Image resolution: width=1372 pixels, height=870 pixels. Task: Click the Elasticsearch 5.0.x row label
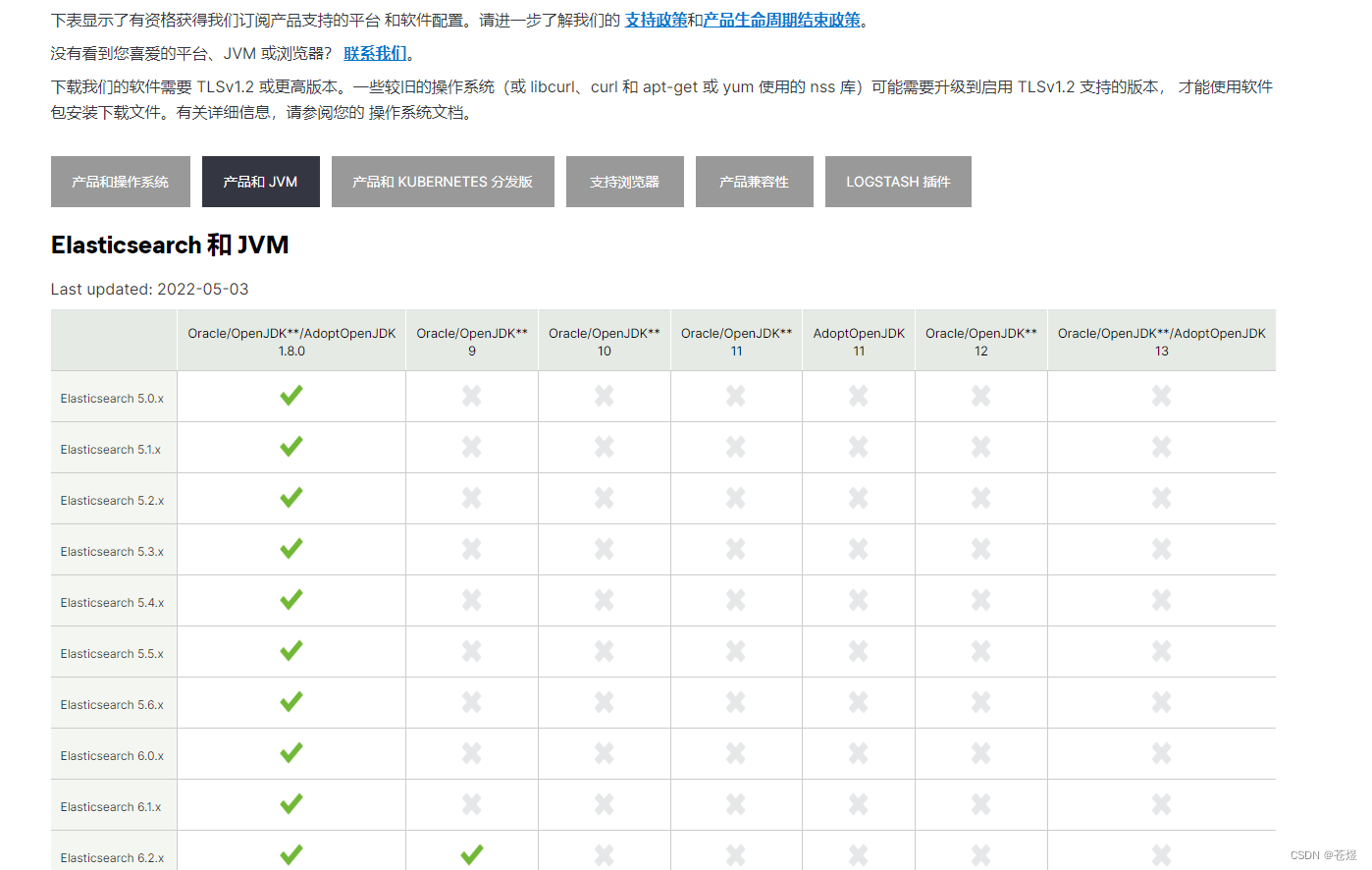[x=112, y=399]
